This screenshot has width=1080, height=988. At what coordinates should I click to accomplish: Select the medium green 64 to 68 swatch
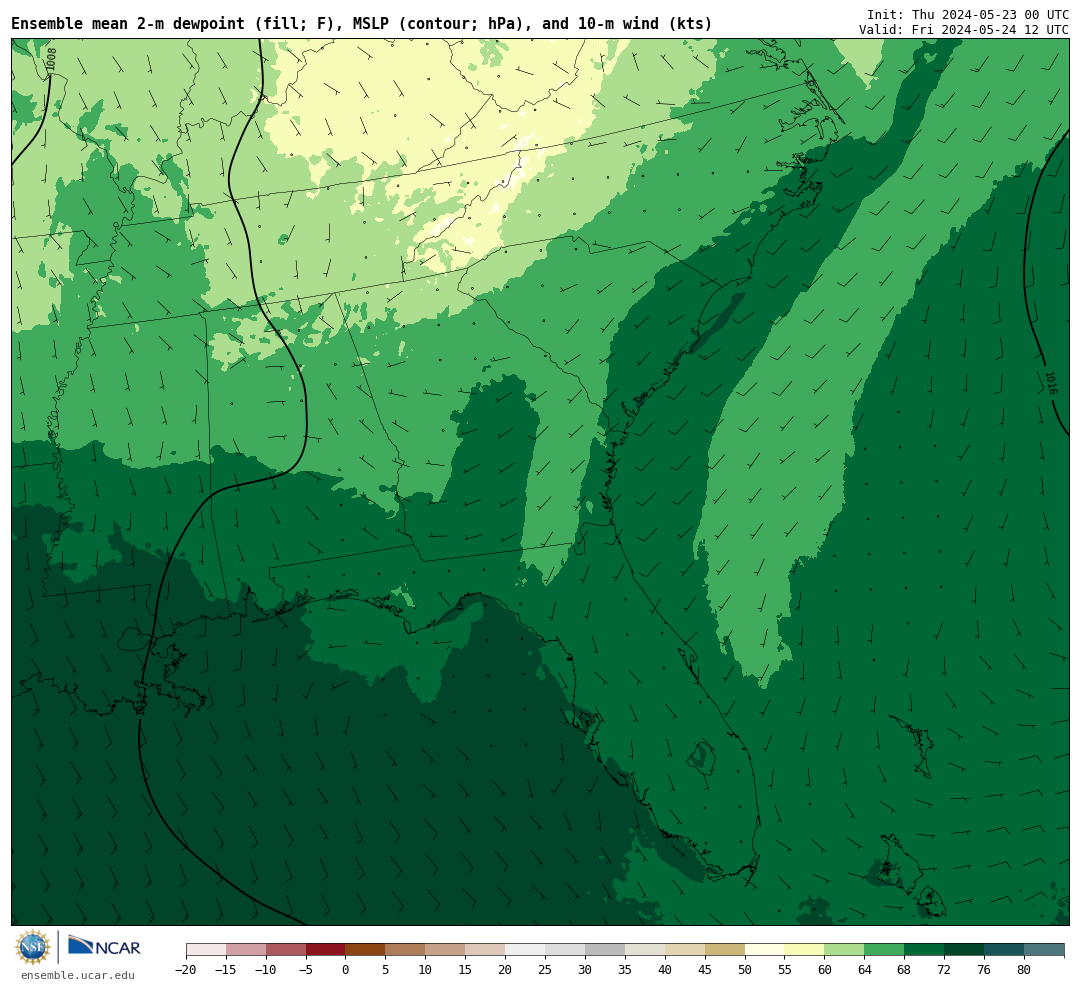[884, 950]
